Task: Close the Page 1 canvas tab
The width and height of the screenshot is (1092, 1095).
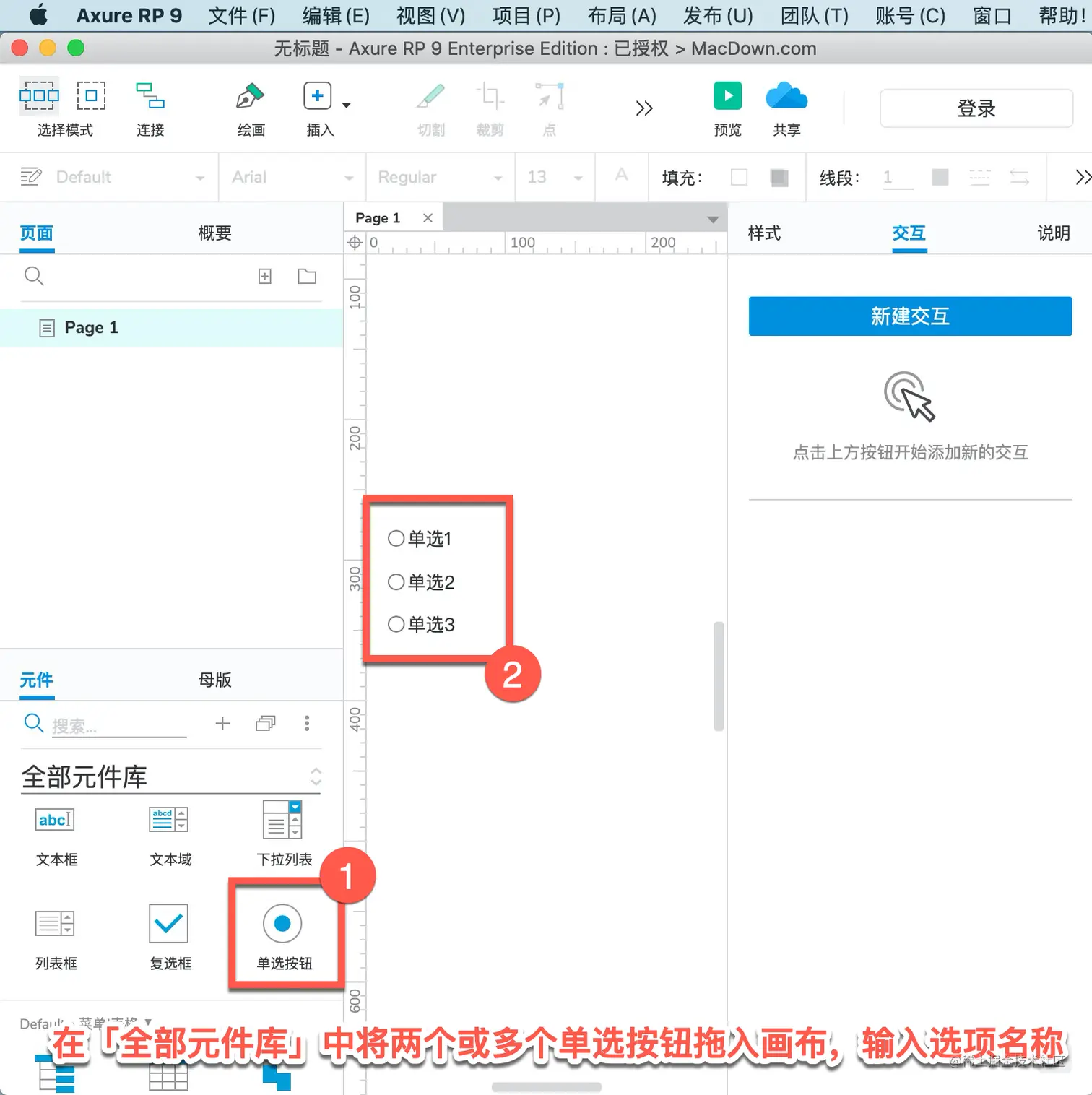Action: coord(428,218)
